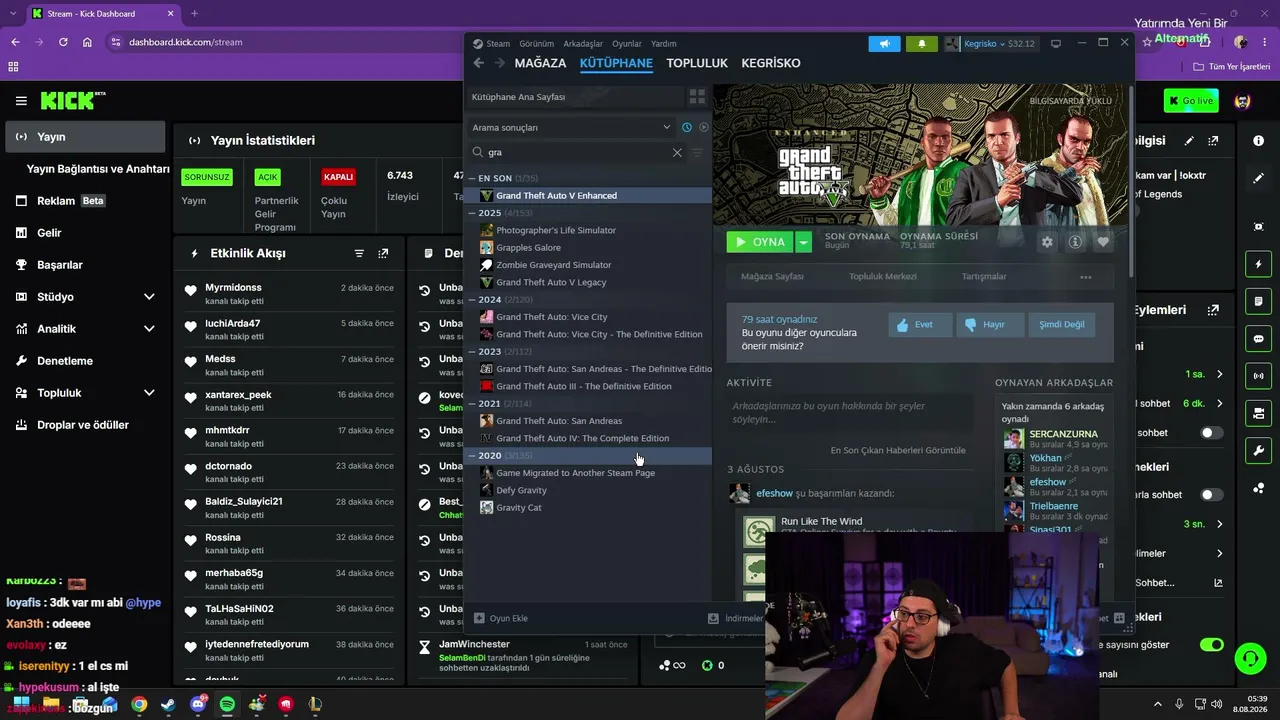Filter the Etkinlik Akışı feed

(x=359, y=254)
